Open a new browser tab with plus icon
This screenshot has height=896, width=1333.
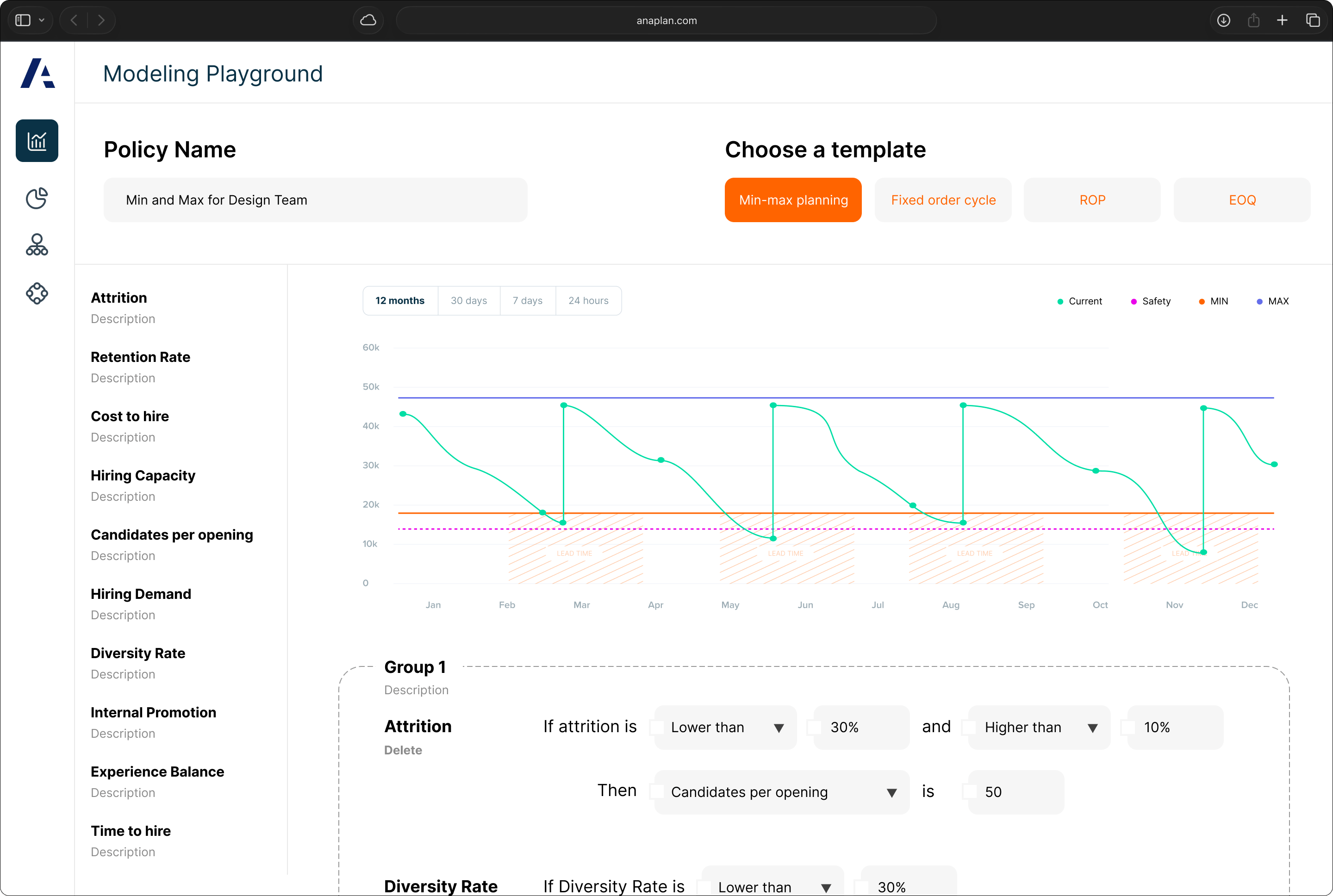coord(1282,20)
